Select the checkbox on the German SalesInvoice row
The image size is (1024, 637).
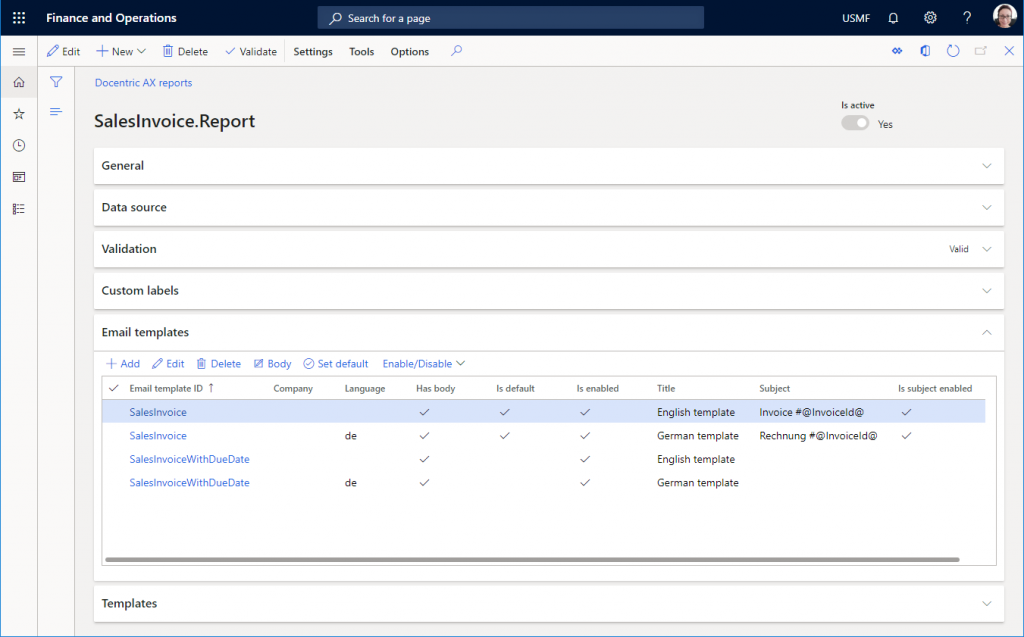click(x=113, y=435)
